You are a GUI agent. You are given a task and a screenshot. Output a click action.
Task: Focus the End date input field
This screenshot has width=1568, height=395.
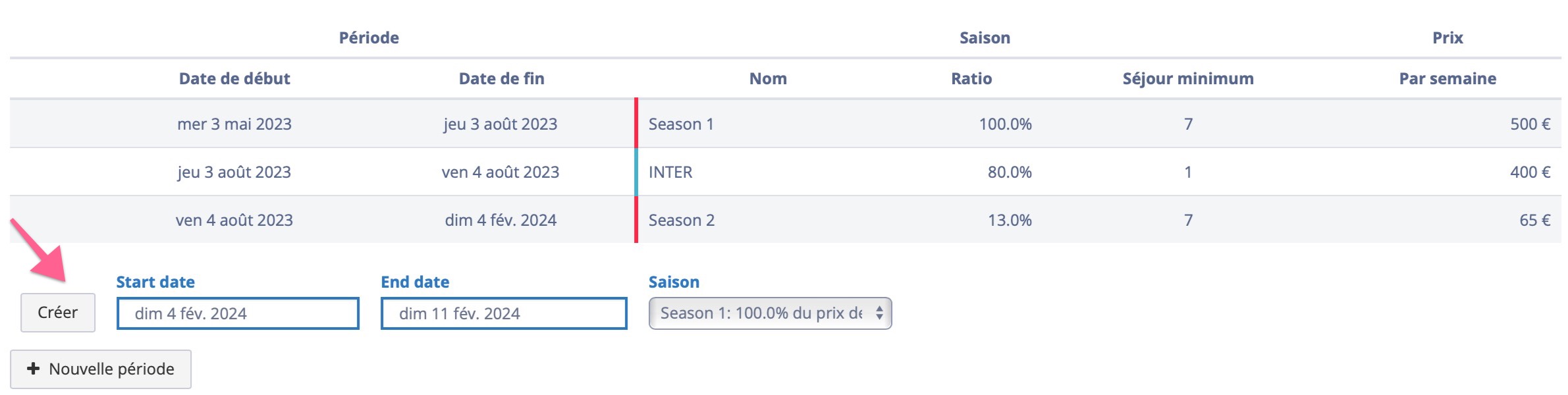tap(503, 313)
